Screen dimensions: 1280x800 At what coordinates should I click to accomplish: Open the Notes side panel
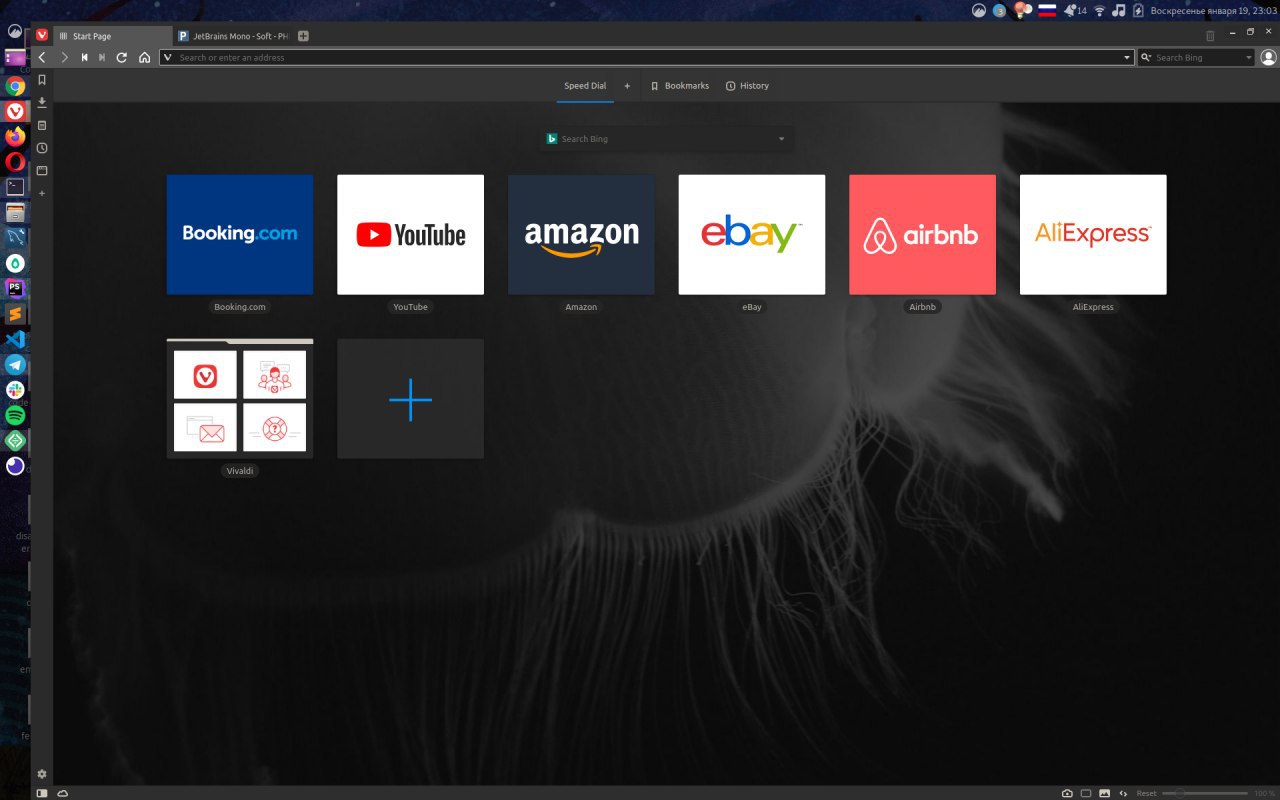pyautogui.click(x=42, y=125)
